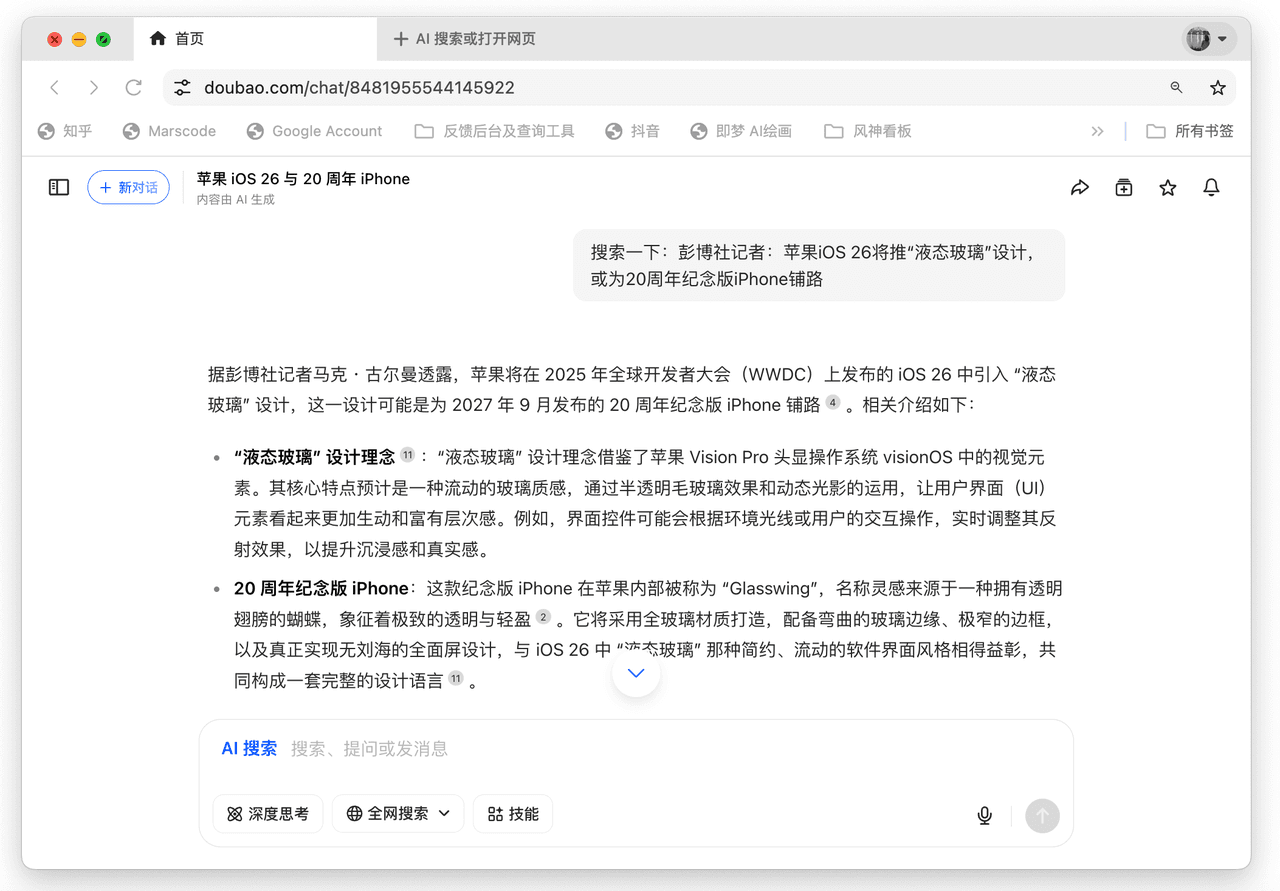Jump to bottom with down arrow

[x=636, y=674]
